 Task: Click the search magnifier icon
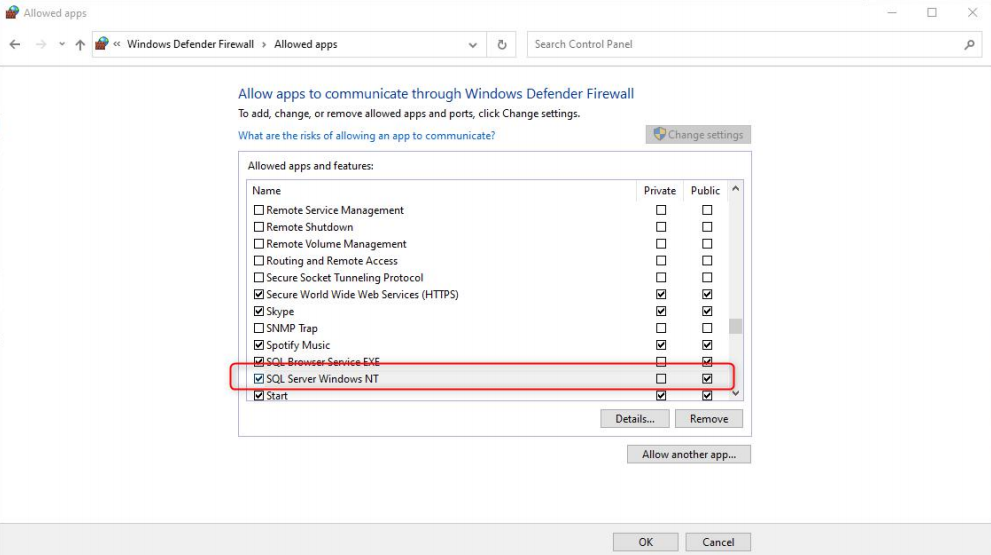pyautogui.click(x=969, y=45)
